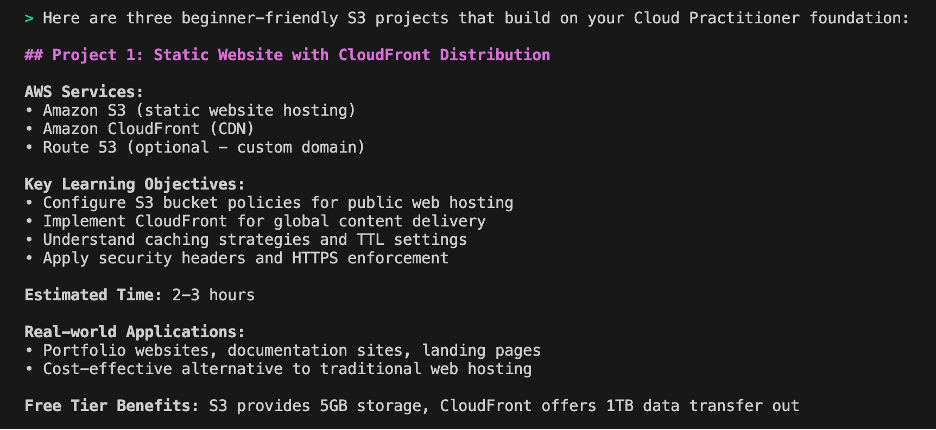Select the Estimated Time label
This screenshot has height=430, width=936.
[x=93, y=295]
